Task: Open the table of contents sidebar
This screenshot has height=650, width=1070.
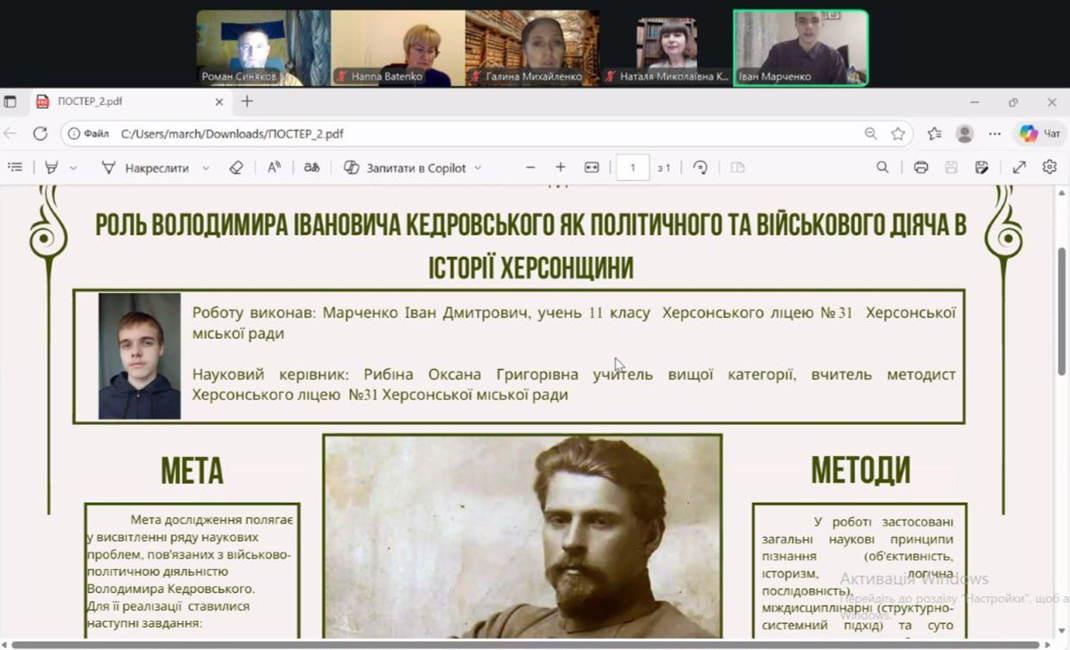Action: (14, 168)
